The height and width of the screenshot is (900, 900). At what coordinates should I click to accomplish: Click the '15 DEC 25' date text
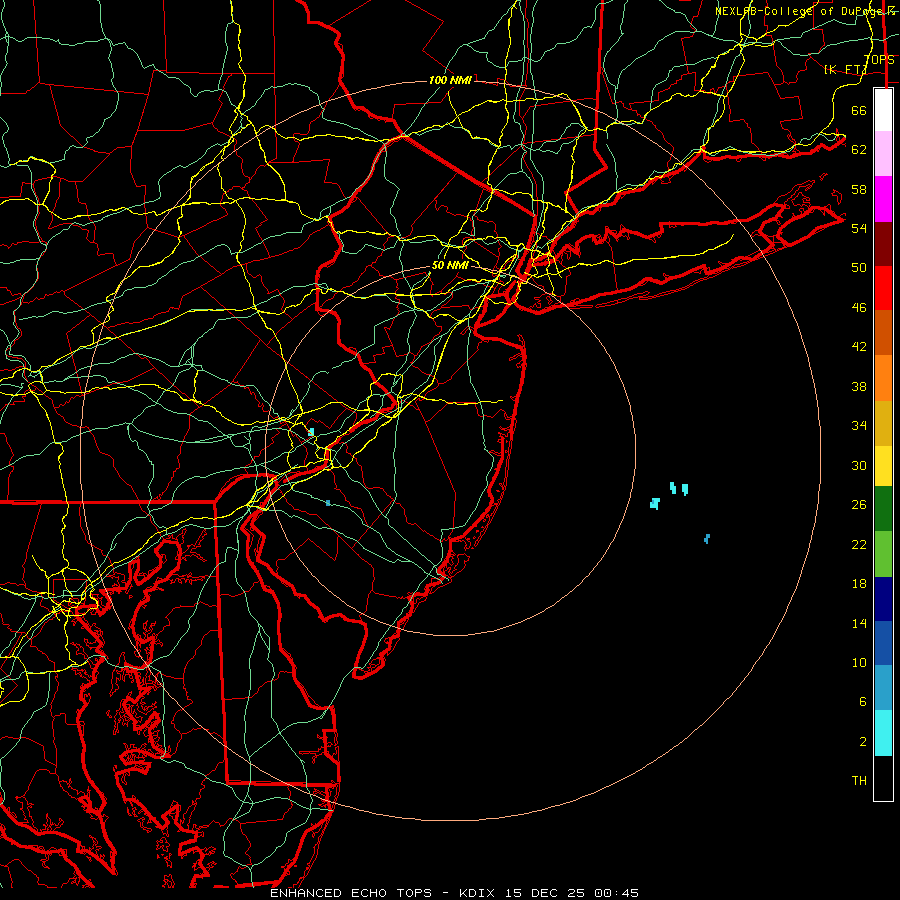(545, 893)
